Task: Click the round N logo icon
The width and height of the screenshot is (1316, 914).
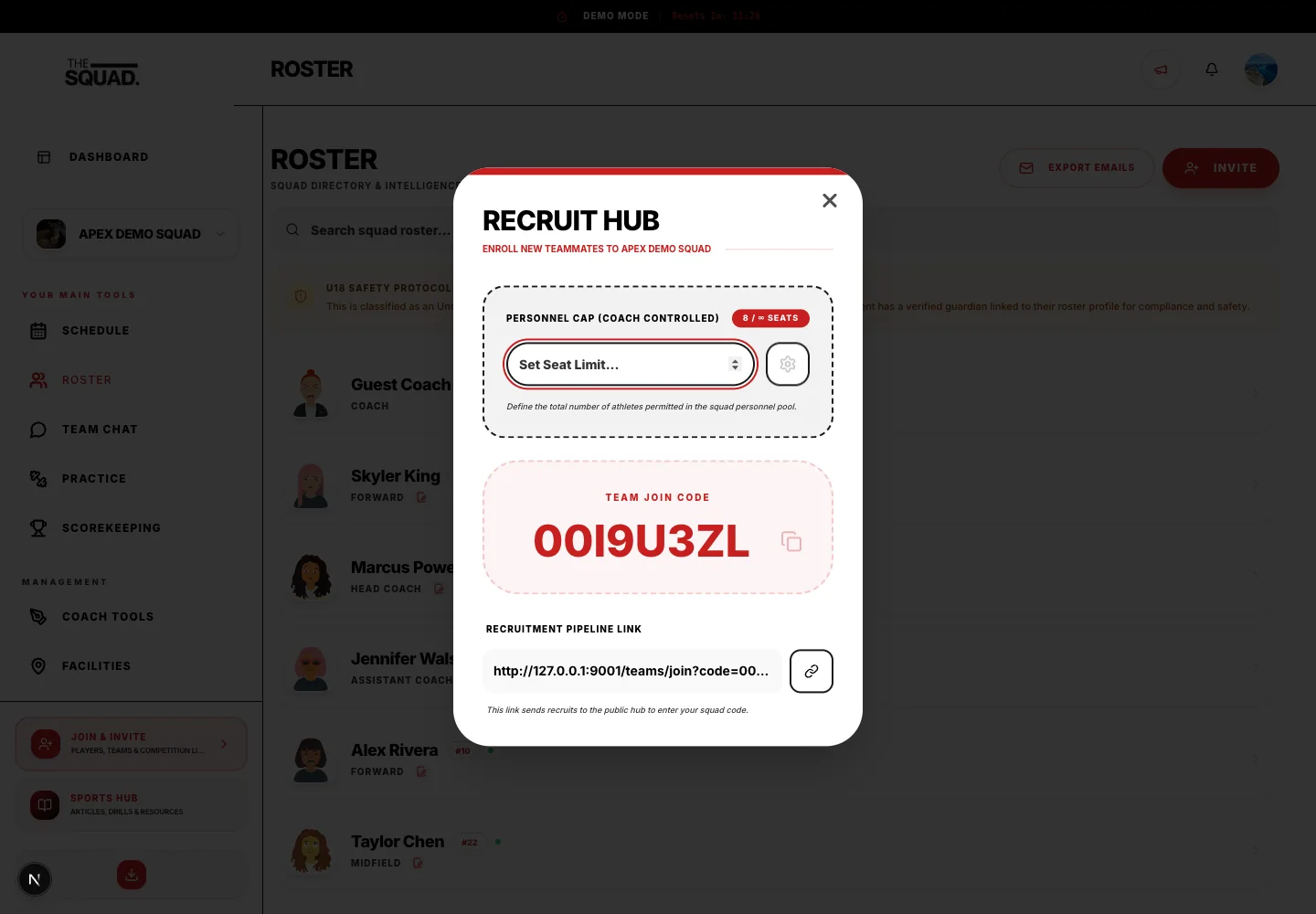Action: [x=35, y=879]
